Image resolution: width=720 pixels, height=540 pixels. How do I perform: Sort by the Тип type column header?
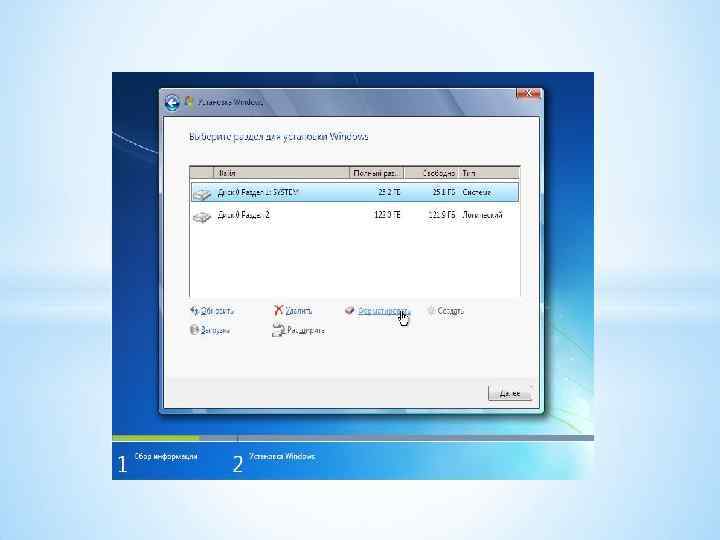tap(489, 173)
